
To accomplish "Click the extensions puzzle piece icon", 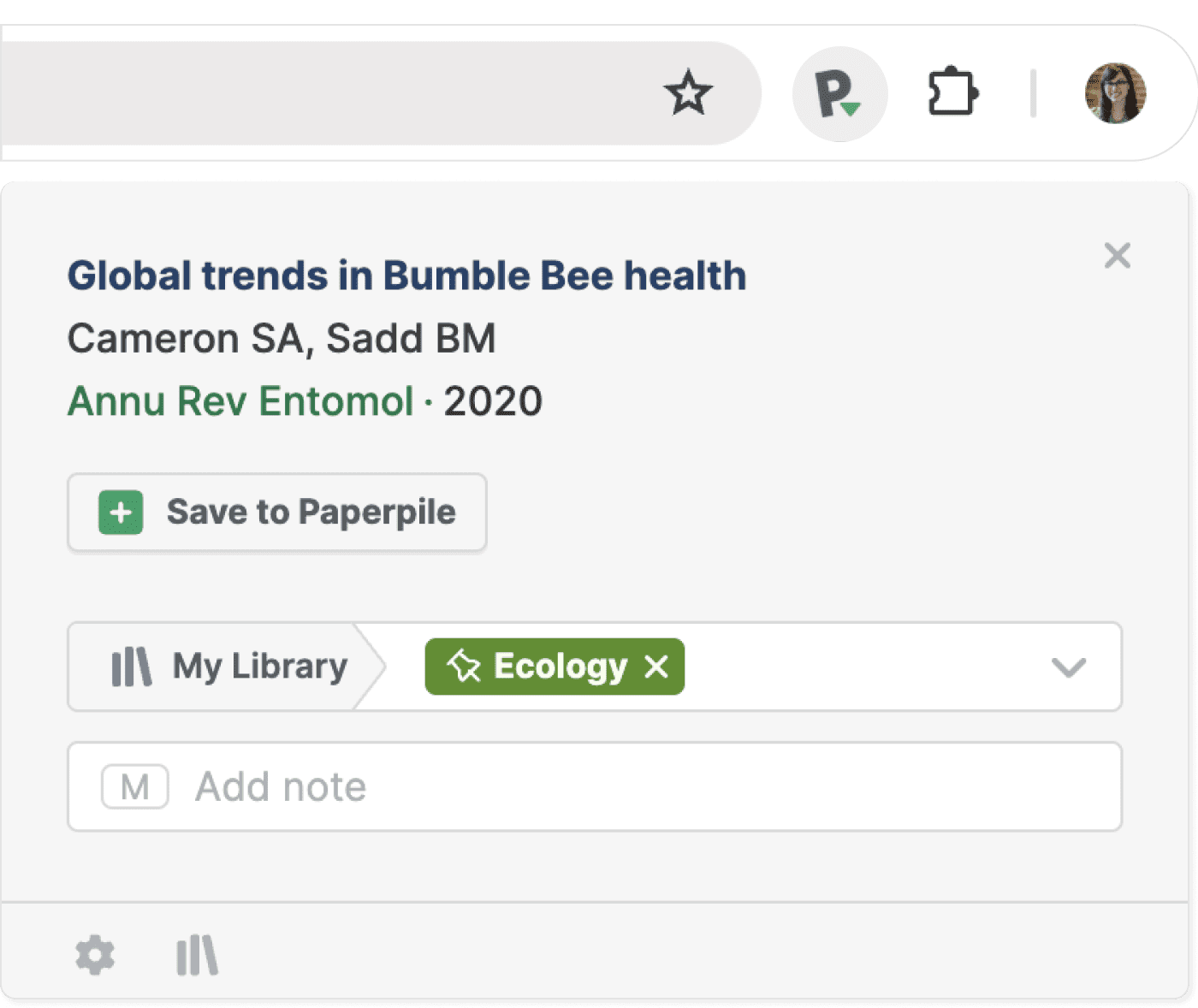I will 953,92.
